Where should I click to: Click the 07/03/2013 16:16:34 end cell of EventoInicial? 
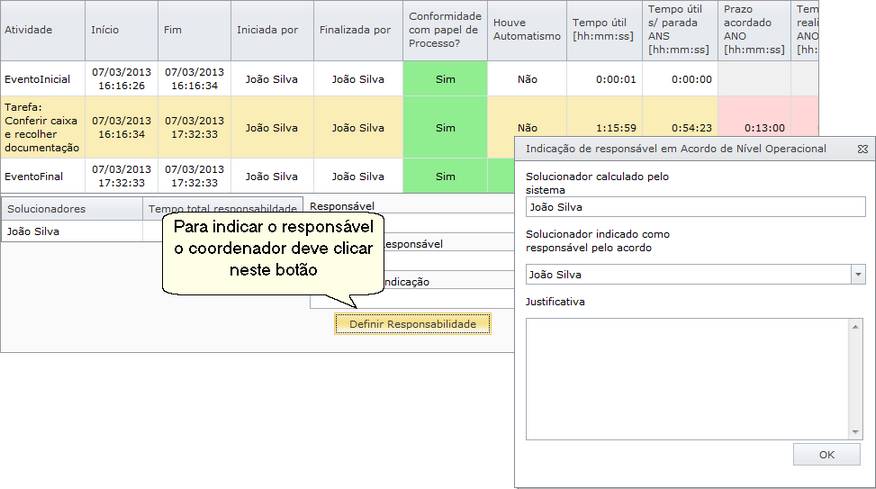coord(194,79)
